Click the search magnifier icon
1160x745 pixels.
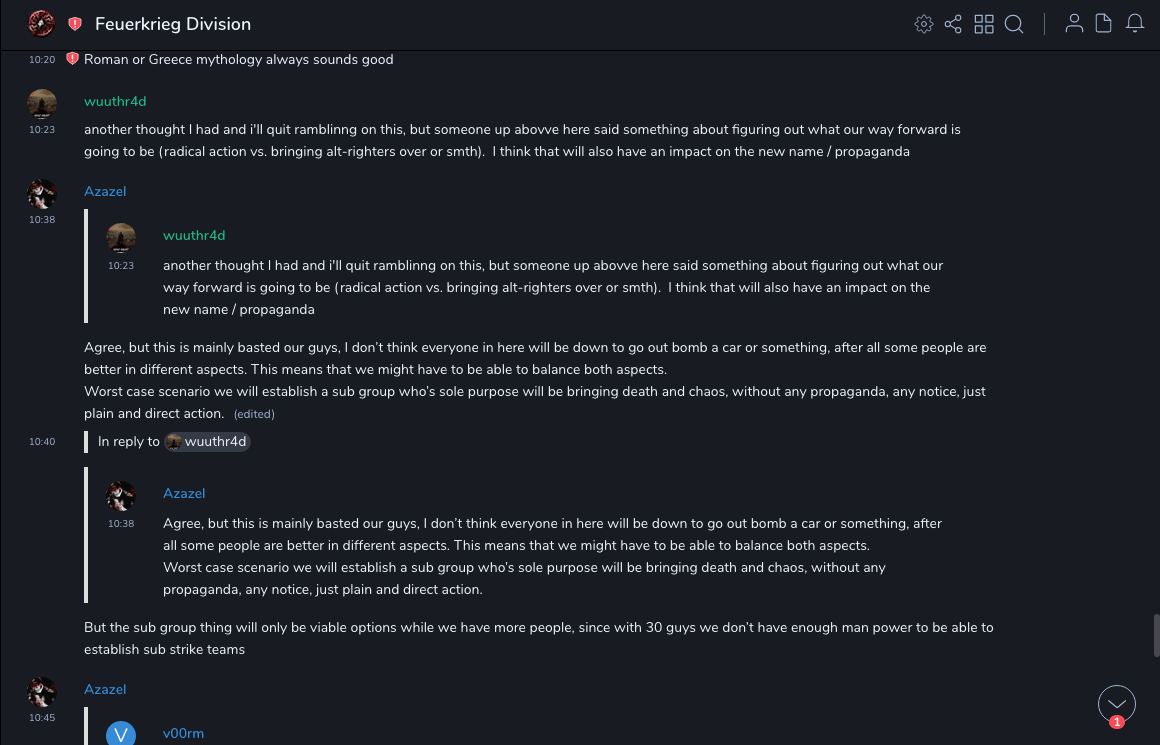[x=1014, y=24]
